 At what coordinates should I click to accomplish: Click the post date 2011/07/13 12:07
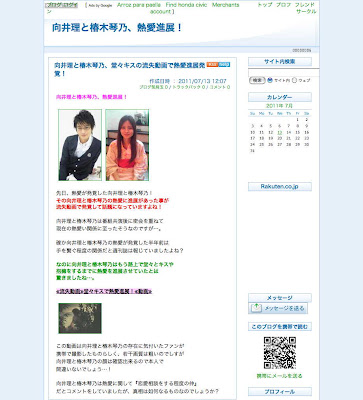(x=202, y=81)
